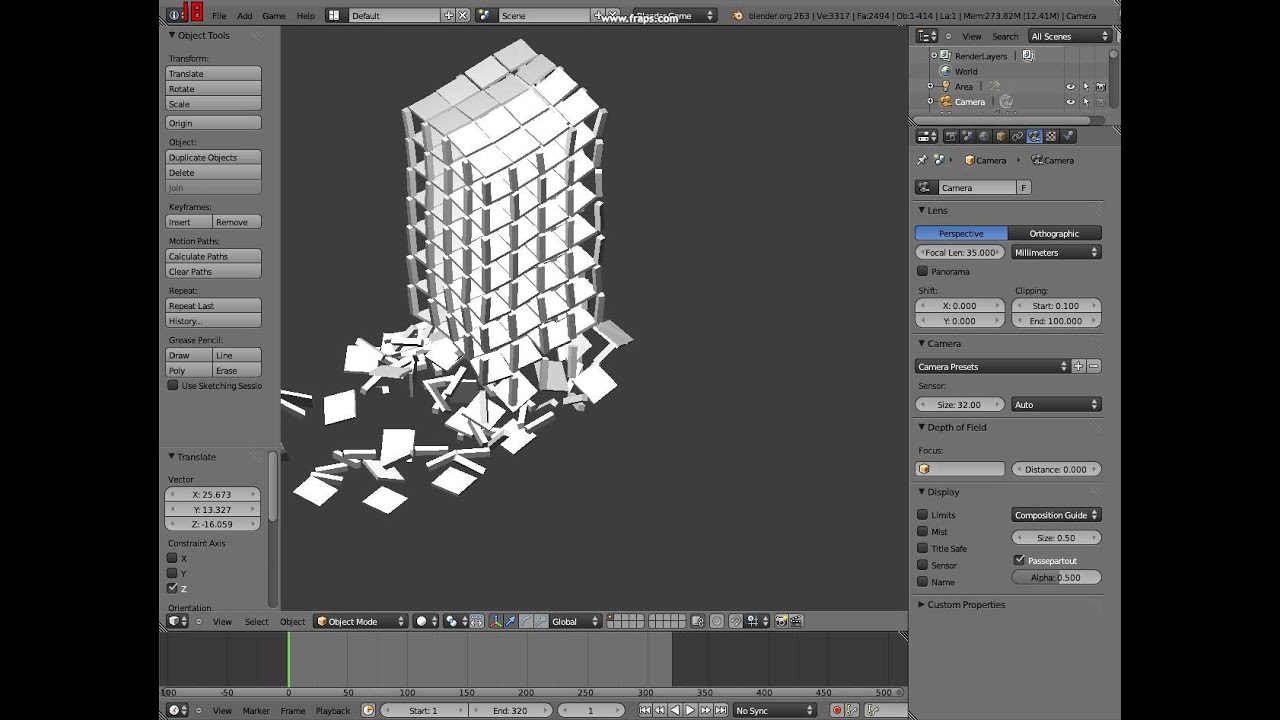Remove camera preset with minus icon
Image resolution: width=1280 pixels, height=720 pixels.
1094,366
